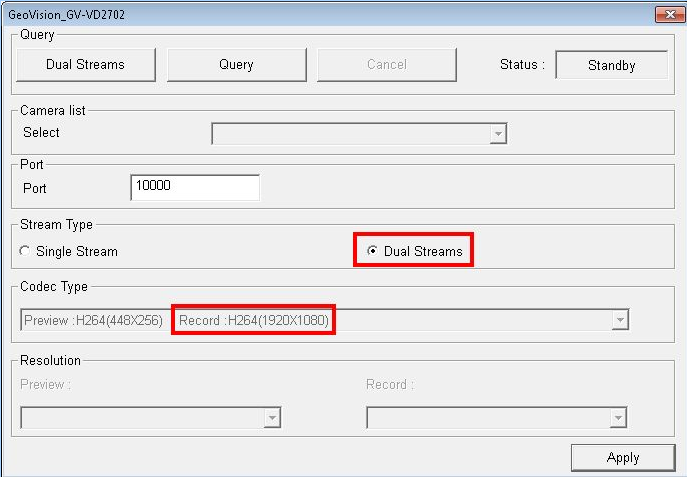Image resolution: width=687 pixels, height=477 pixels.
Task: Click the disabled Cancel button
Action: coord(387,65)
